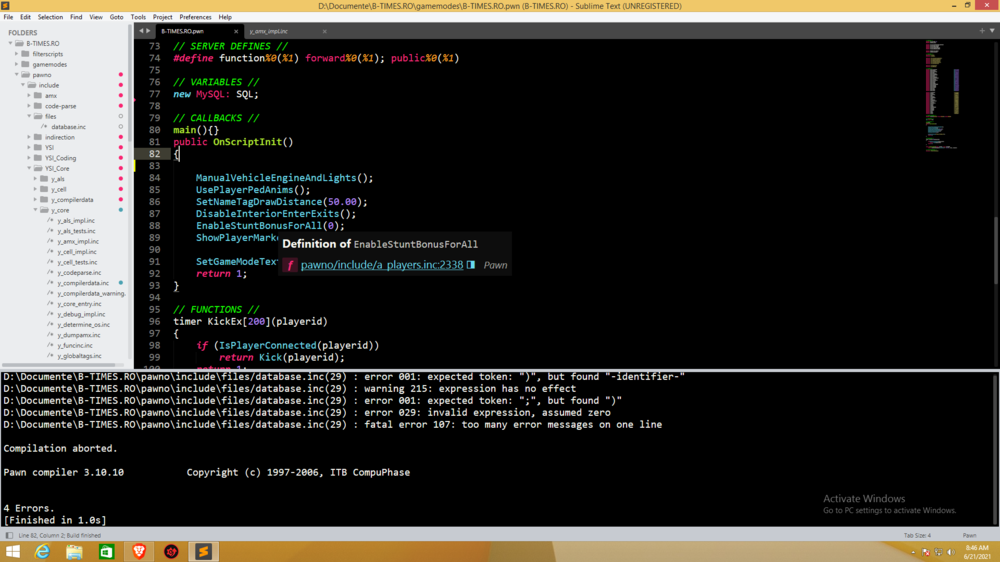Click the YSI_Coding folder icon

tap(38, 158)
